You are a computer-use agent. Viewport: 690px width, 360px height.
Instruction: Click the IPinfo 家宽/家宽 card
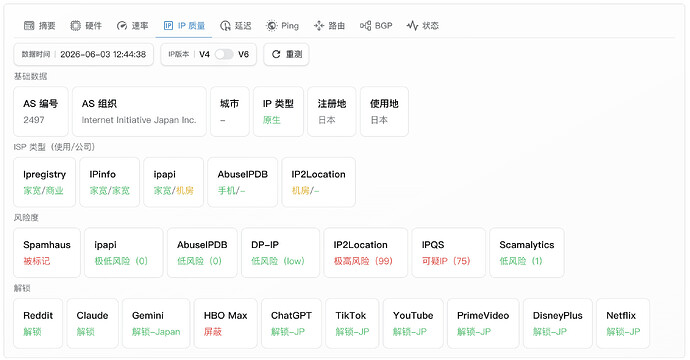pyautogui.click(x=110, y=182)
